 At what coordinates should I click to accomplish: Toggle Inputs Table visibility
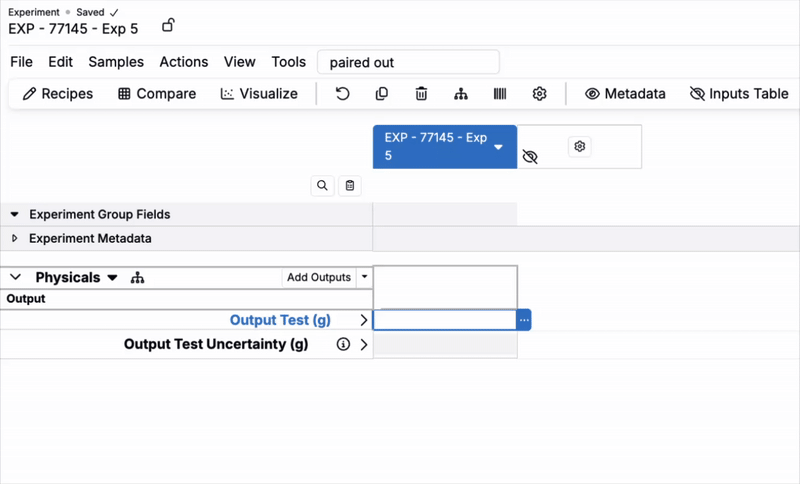[x=739, y=93]
